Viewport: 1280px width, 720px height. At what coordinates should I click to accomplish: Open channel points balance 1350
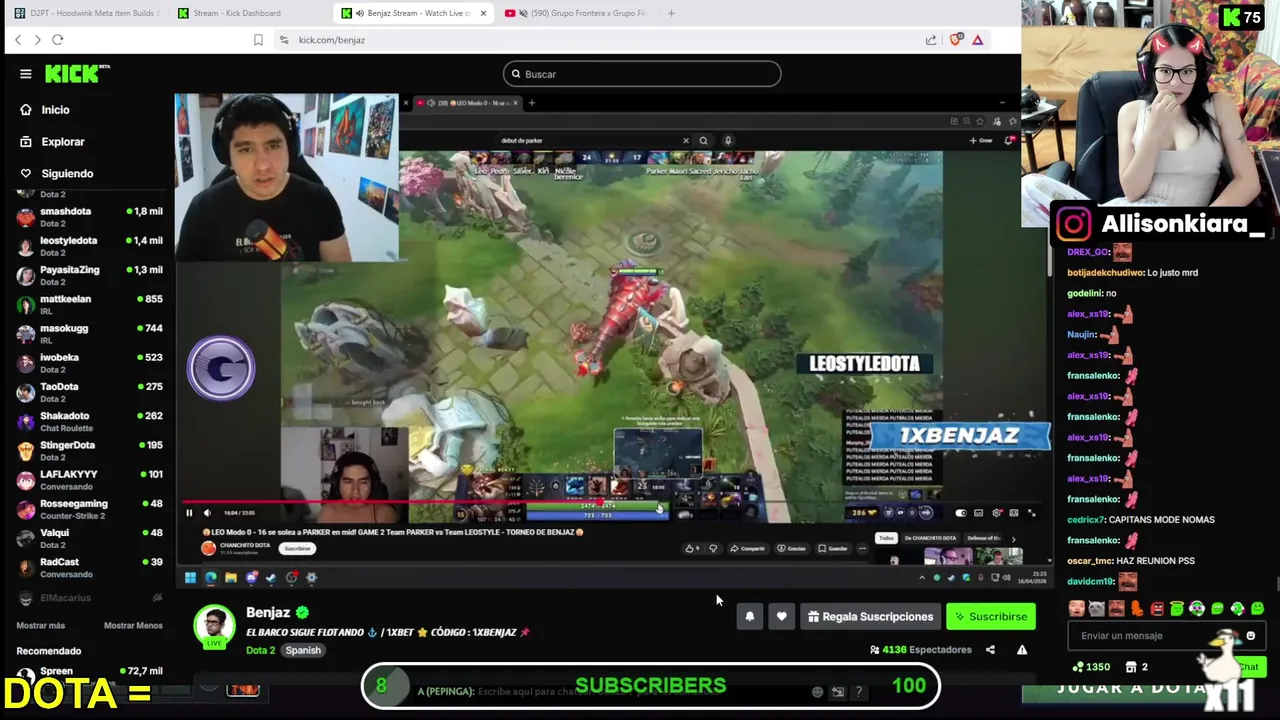coord(1091,667)
